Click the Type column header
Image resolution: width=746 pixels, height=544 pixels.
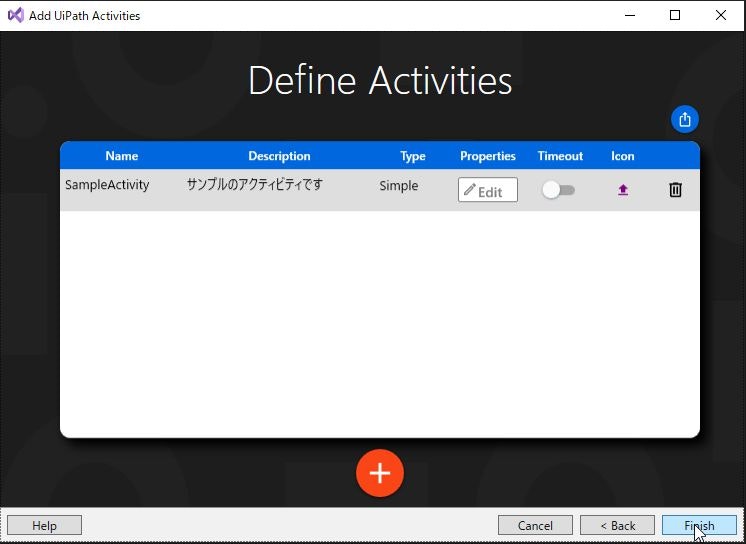coord(412,156)
